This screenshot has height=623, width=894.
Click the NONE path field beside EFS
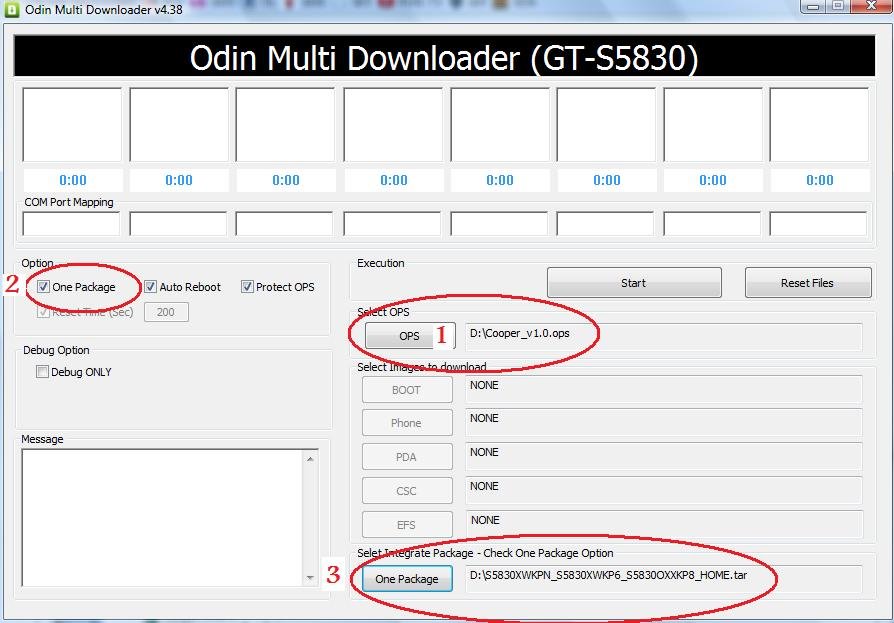(664, 525)
